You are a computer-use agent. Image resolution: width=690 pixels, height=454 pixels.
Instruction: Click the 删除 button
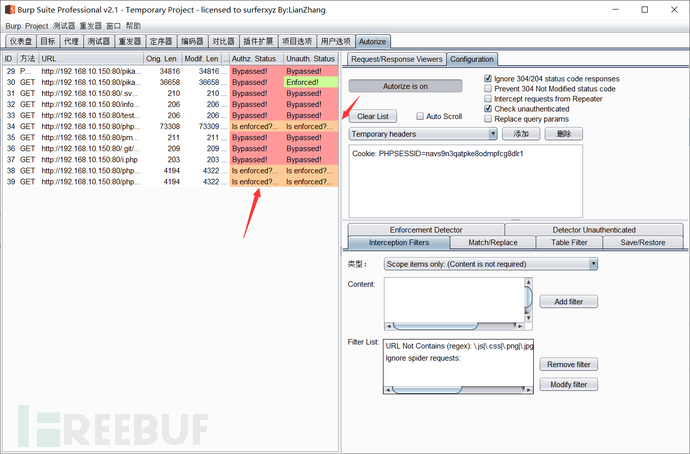tap(564, 134)
